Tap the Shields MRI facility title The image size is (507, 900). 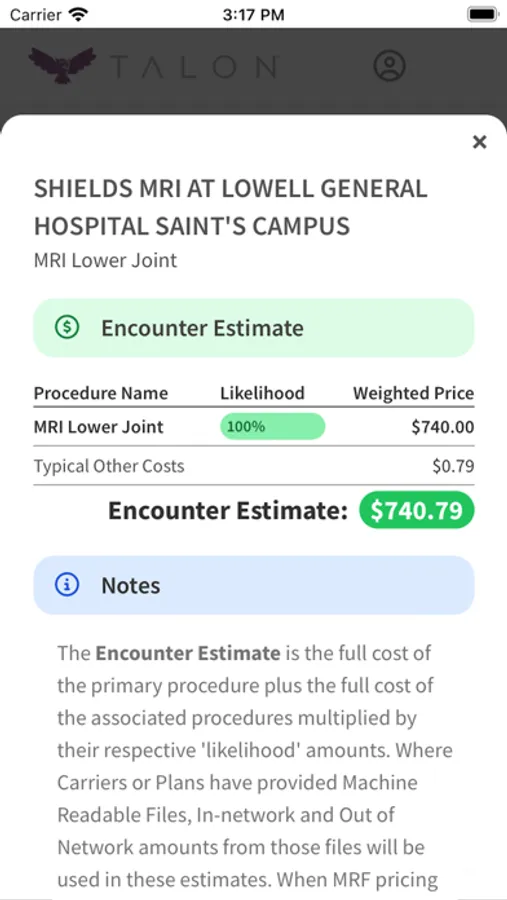pos(231,207)
